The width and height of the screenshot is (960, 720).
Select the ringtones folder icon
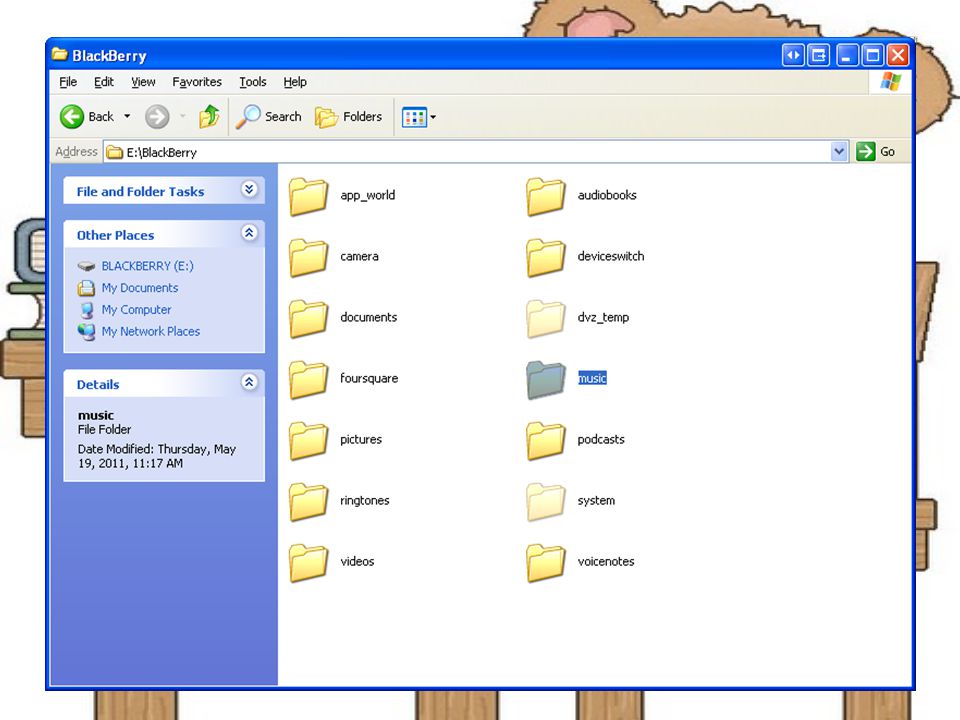click(309, 501)
